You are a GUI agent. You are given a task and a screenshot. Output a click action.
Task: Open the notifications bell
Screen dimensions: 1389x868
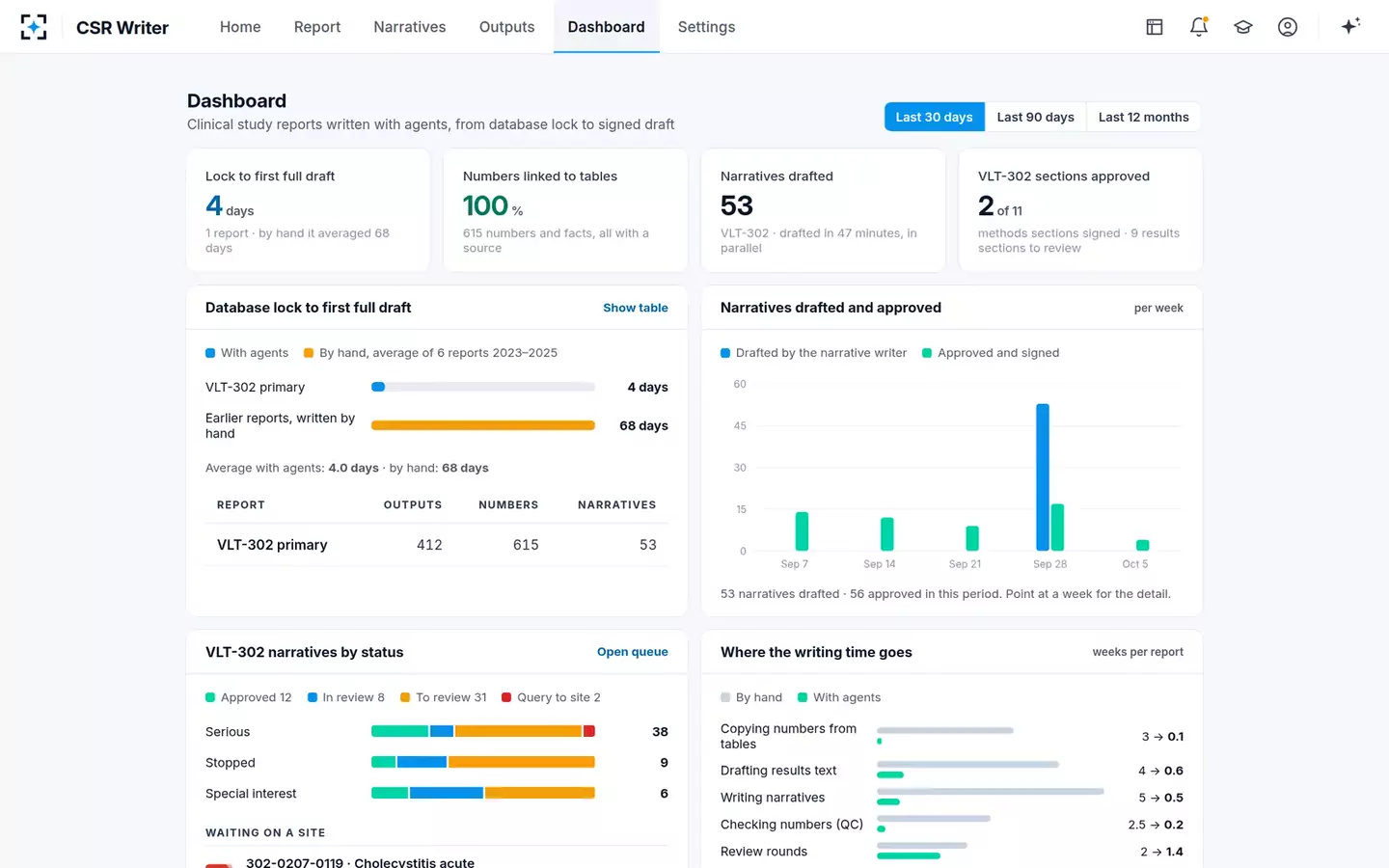point(1199,27)
